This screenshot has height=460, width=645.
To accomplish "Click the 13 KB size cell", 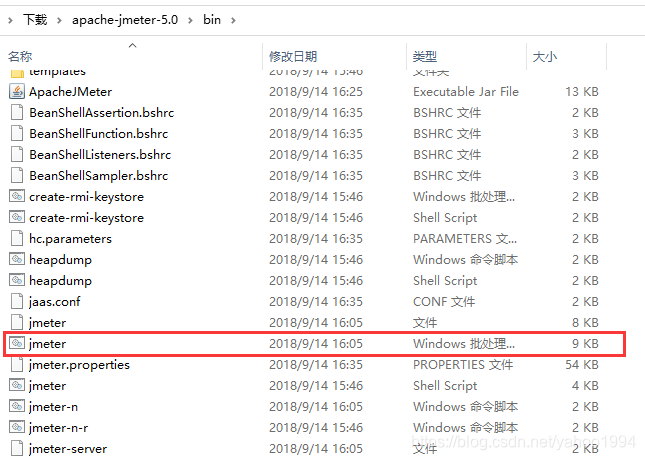I will [x=582, y=91].
